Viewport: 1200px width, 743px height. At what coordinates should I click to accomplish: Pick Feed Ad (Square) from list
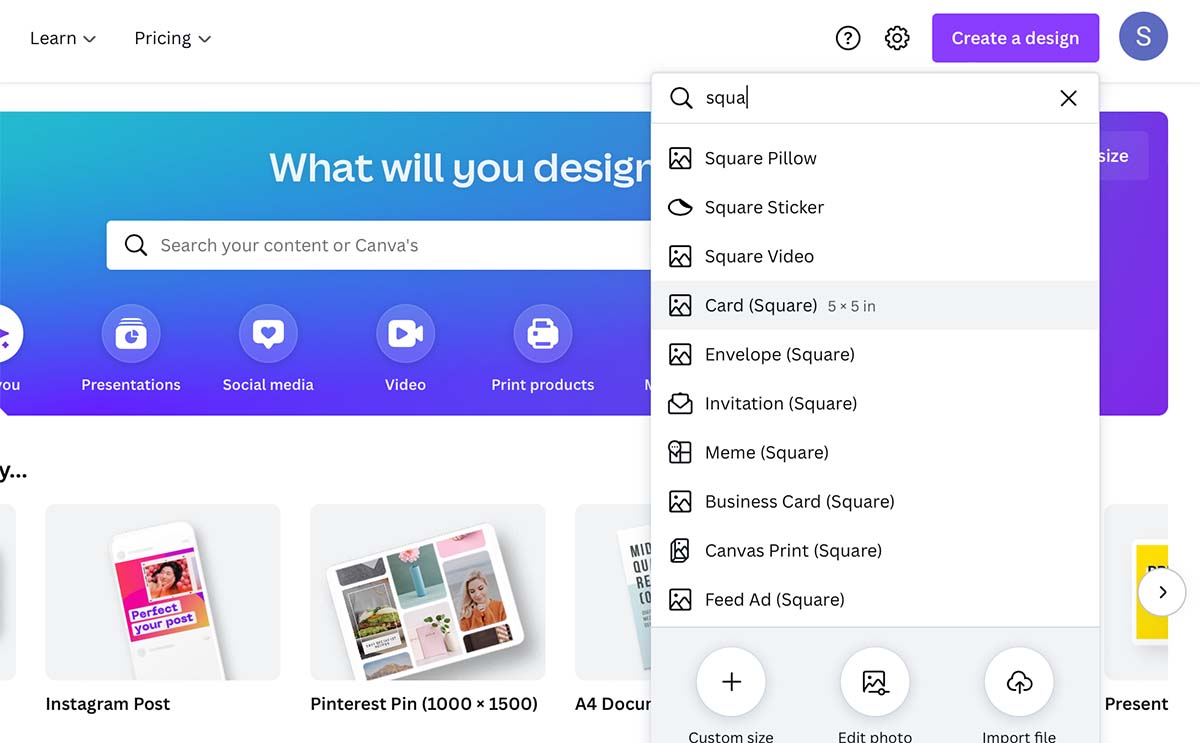pos(875,599)
